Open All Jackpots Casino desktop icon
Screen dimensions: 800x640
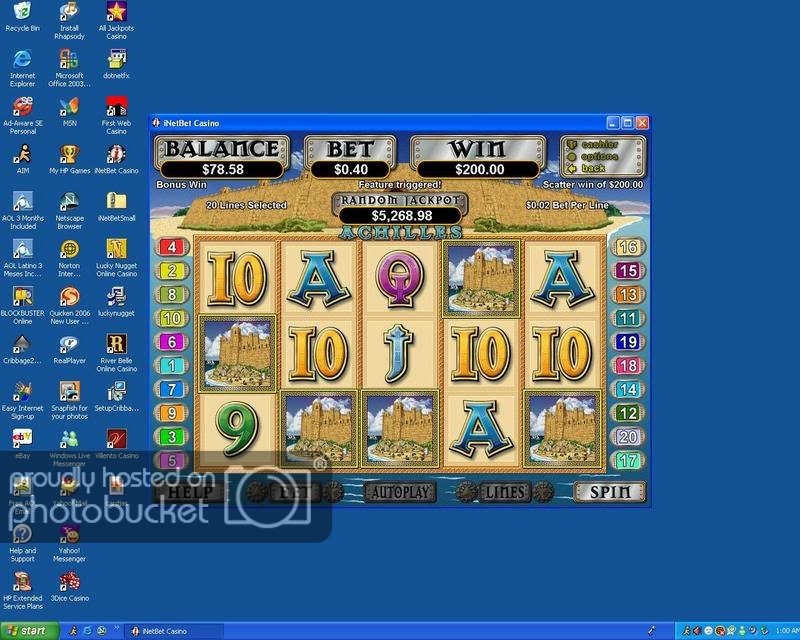[x=116, y=21]
